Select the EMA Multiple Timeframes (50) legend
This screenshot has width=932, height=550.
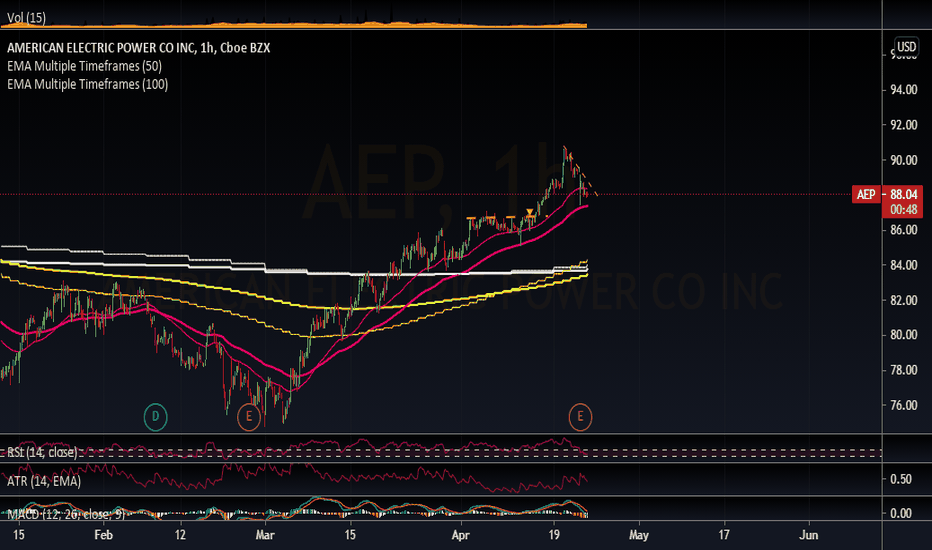pos(84,66)
